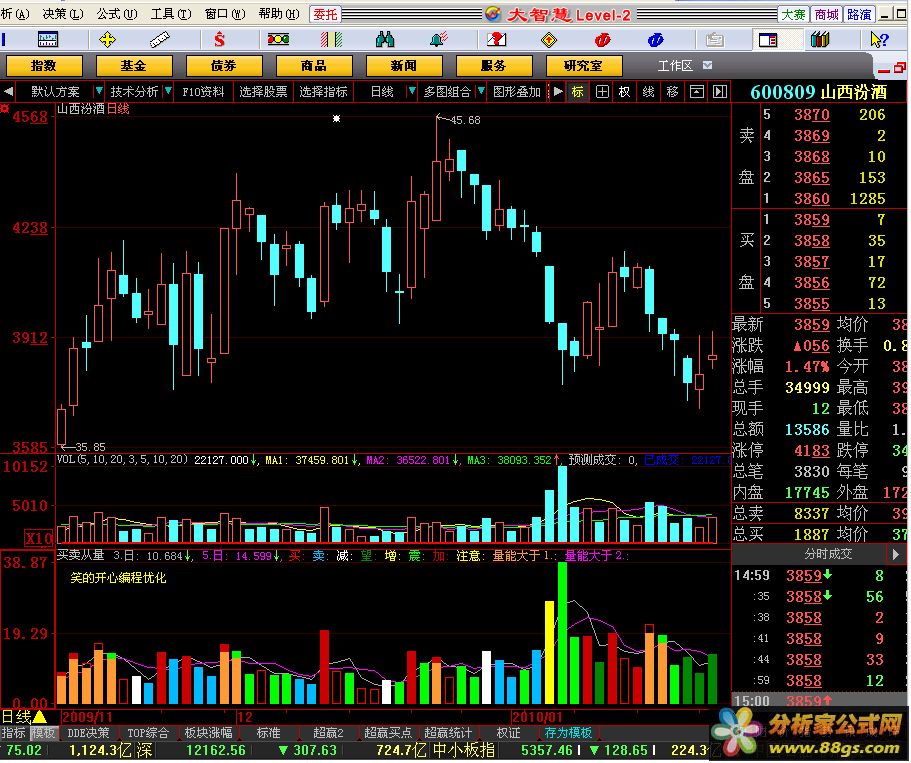911x763 pixels.
Task: Click the red and green striped bars icon
Action: point(331,40)
